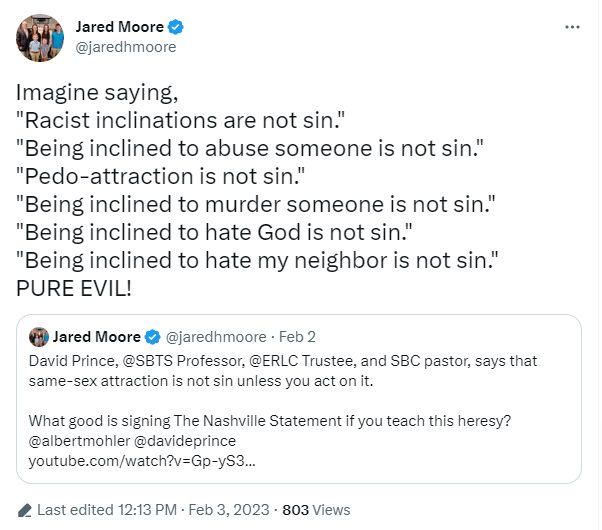Open the three-dot more options menu
Screen dimensions: 602x530
[x=572, y=27]
